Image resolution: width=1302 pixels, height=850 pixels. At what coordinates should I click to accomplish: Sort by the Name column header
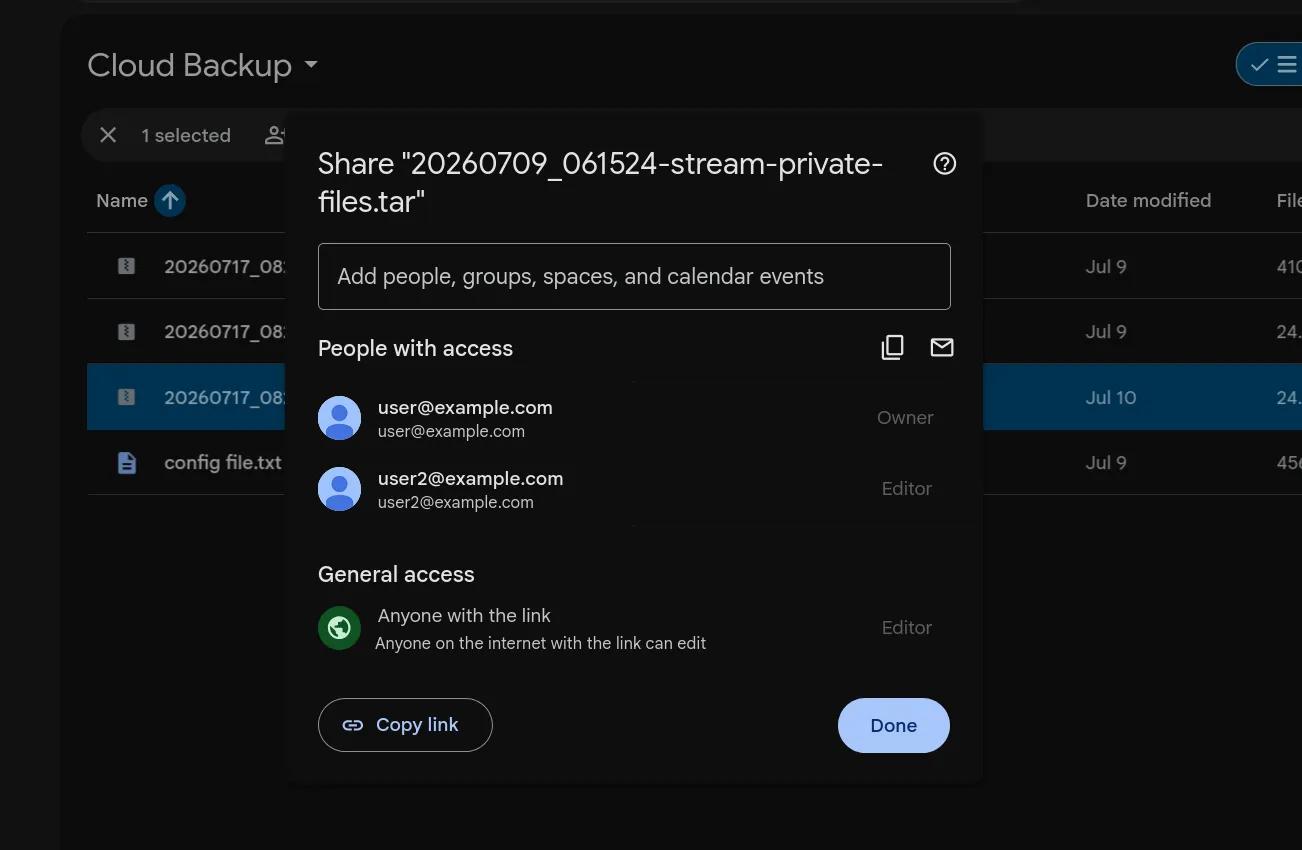122,201
